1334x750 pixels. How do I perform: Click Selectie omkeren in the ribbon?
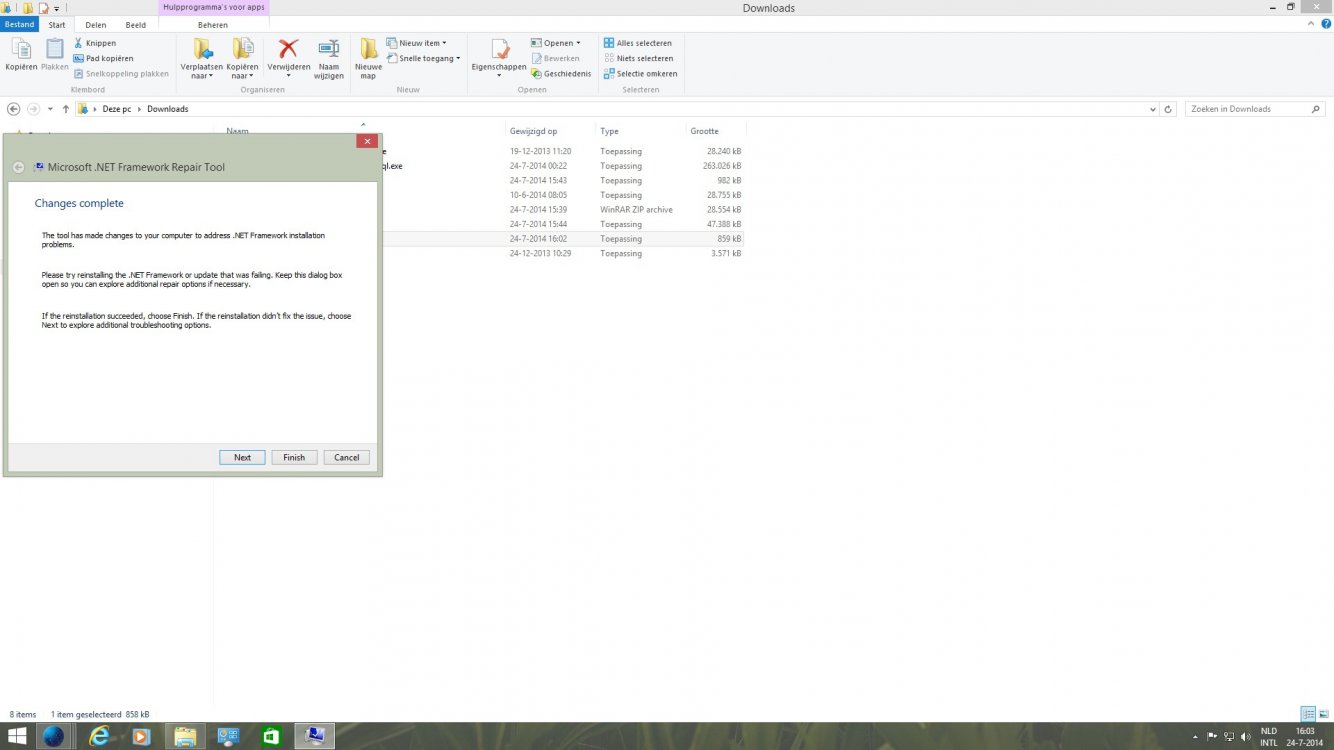(640, 73)
